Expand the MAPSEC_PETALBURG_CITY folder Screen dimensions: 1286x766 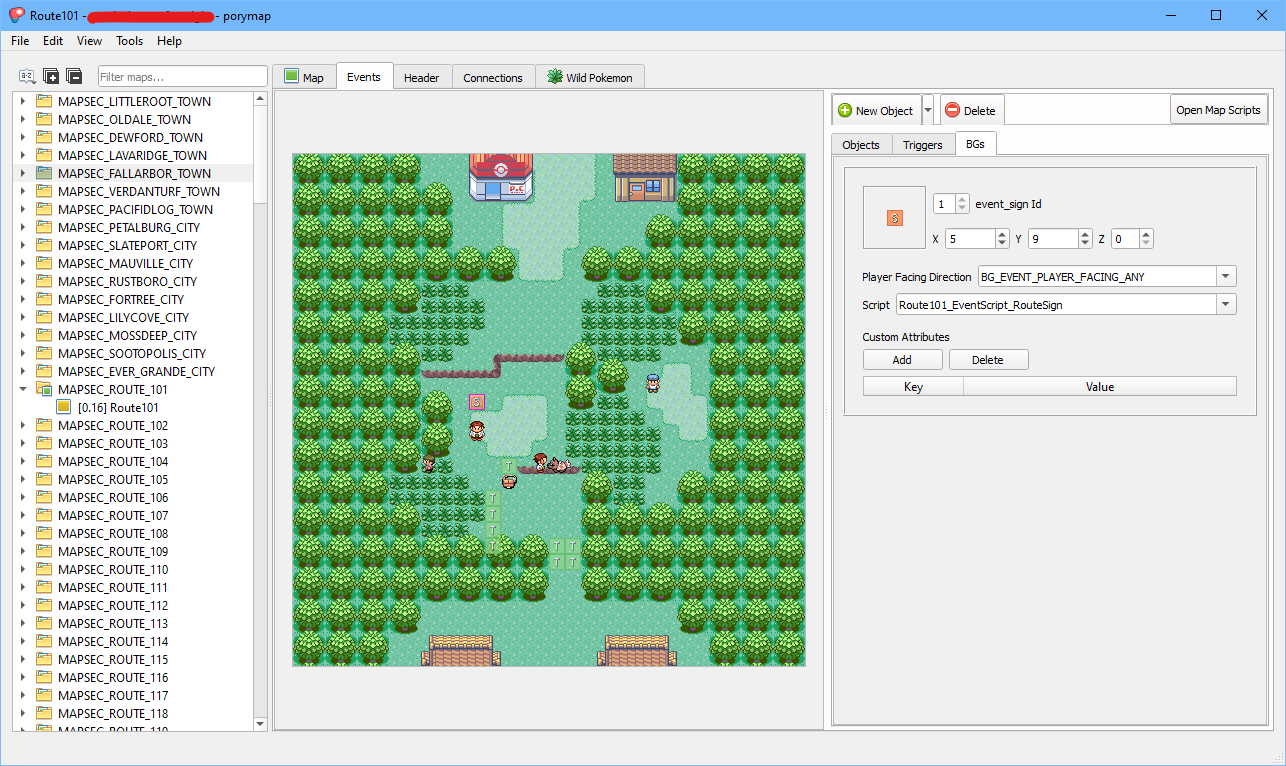[x=23, y=227]
